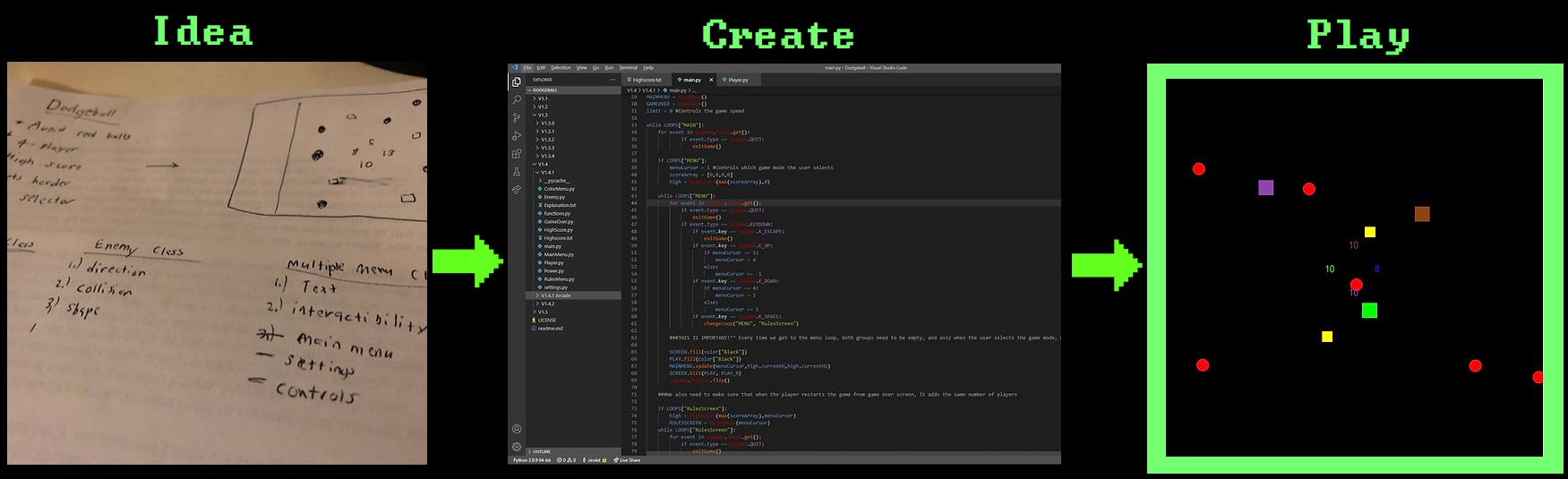Screen dimensions: 1568x479
Task: Click the green square in the game
Action: (1369, 311)
